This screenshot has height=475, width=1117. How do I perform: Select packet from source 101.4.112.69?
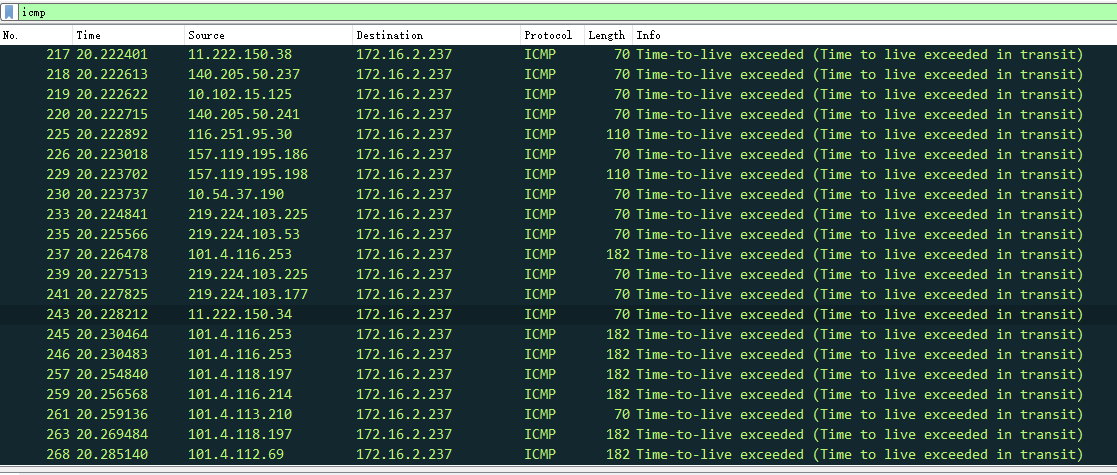(x=558, y=454)
